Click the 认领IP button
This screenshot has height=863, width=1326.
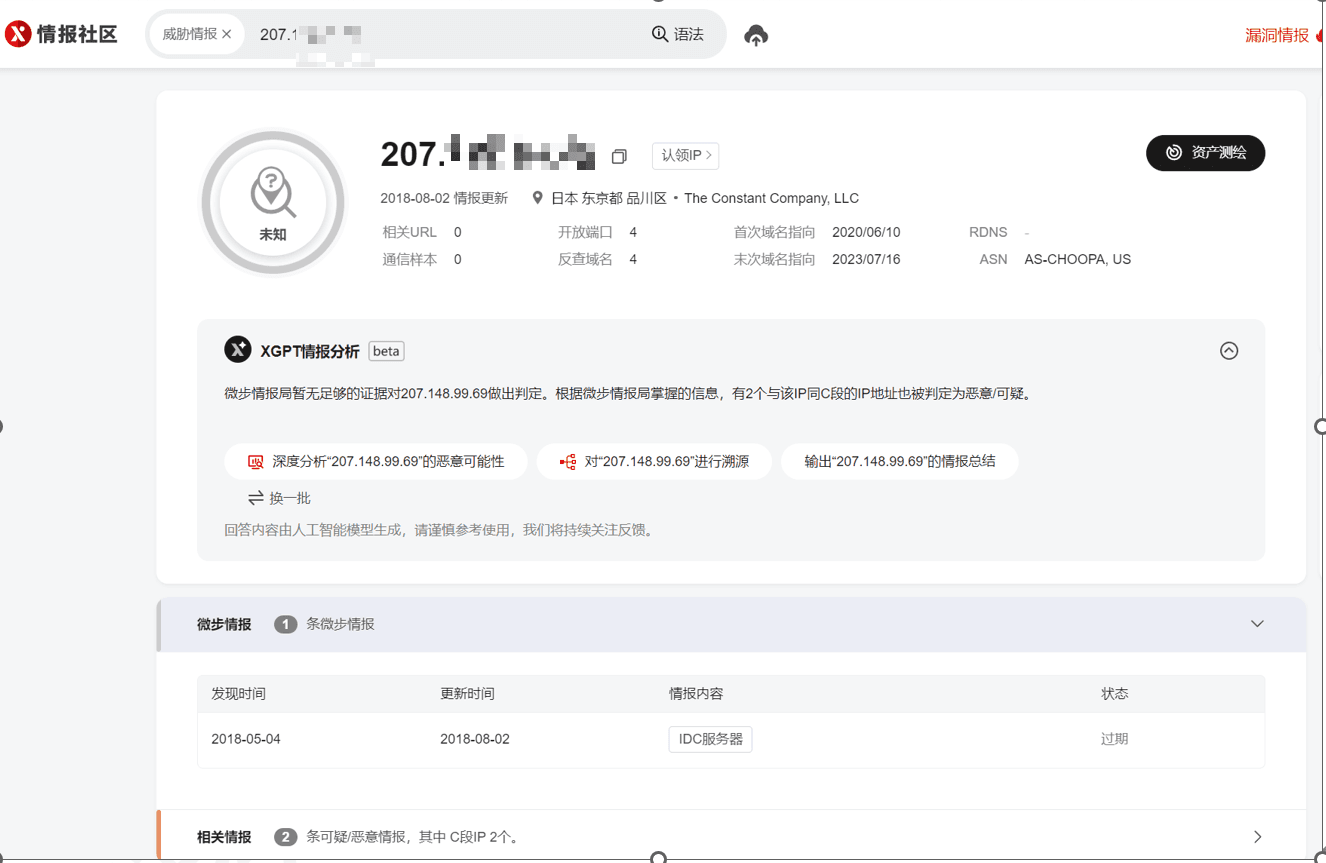[685, 155]
